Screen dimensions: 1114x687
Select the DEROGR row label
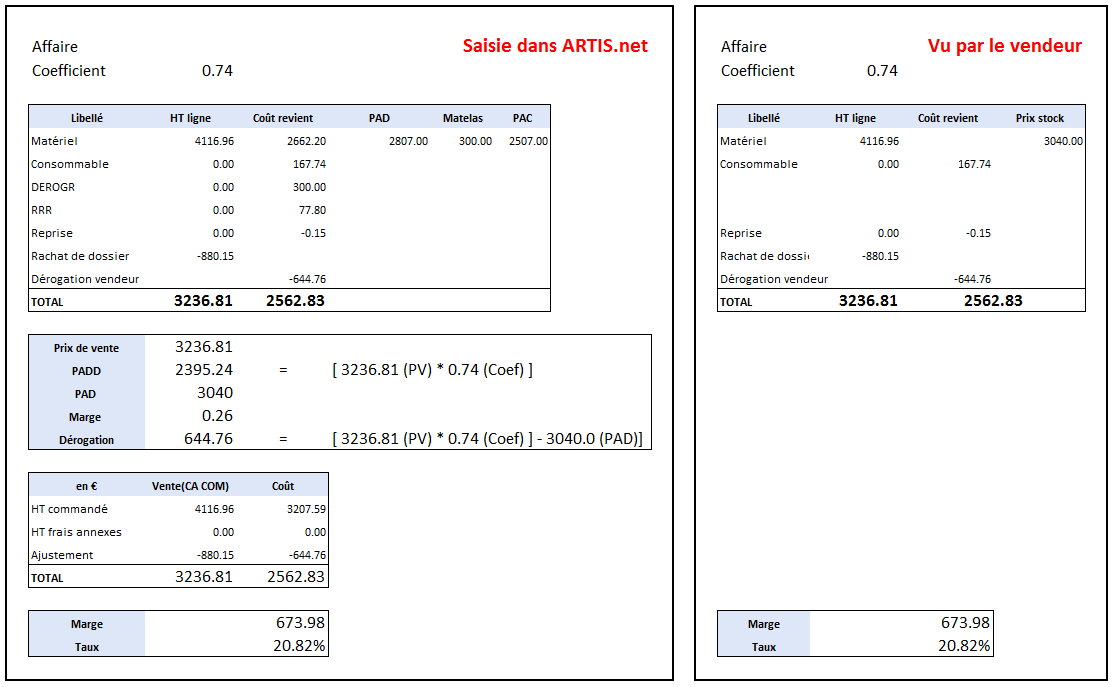pos(51,187)
